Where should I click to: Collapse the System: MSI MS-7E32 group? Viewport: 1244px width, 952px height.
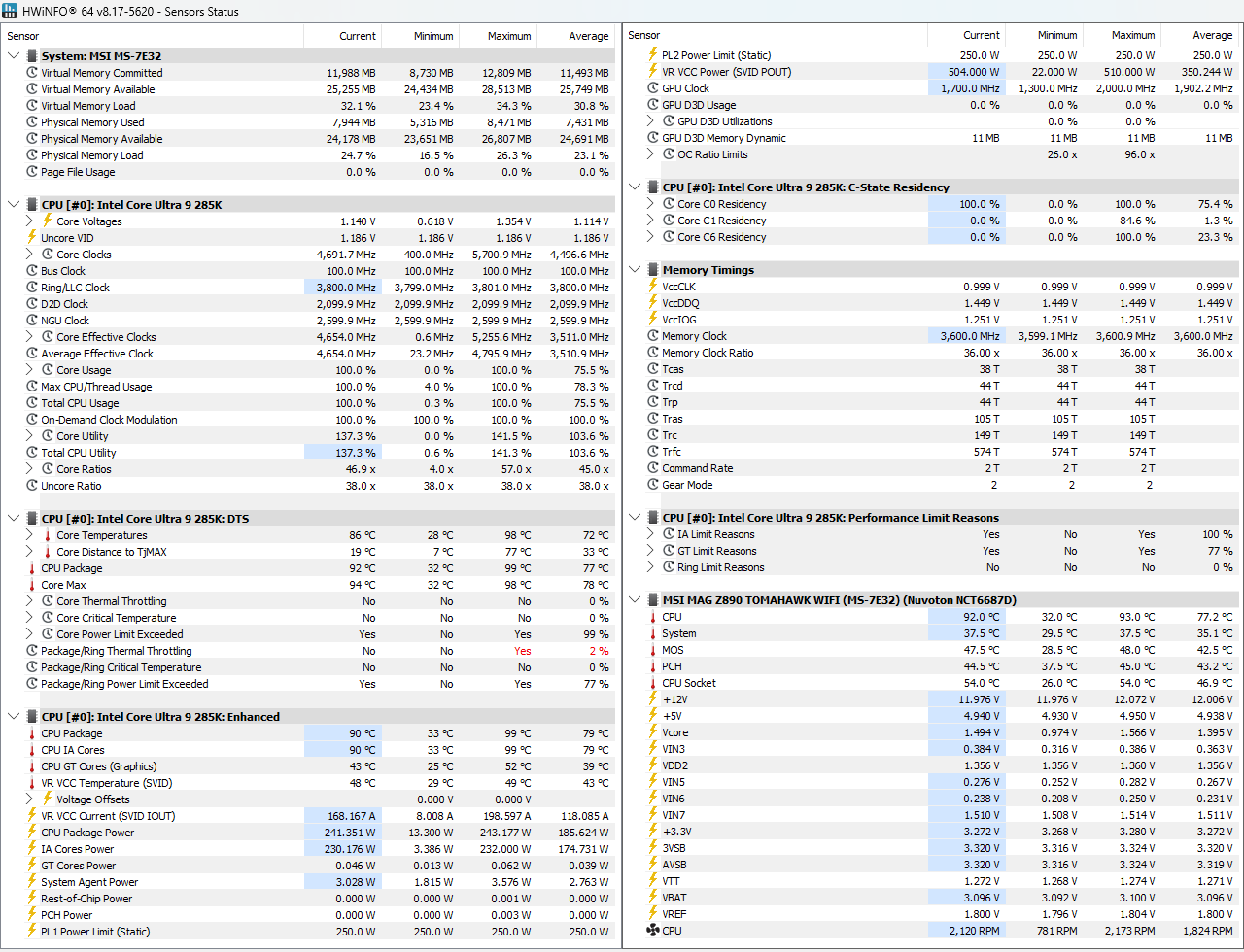(x=14, y=56)
